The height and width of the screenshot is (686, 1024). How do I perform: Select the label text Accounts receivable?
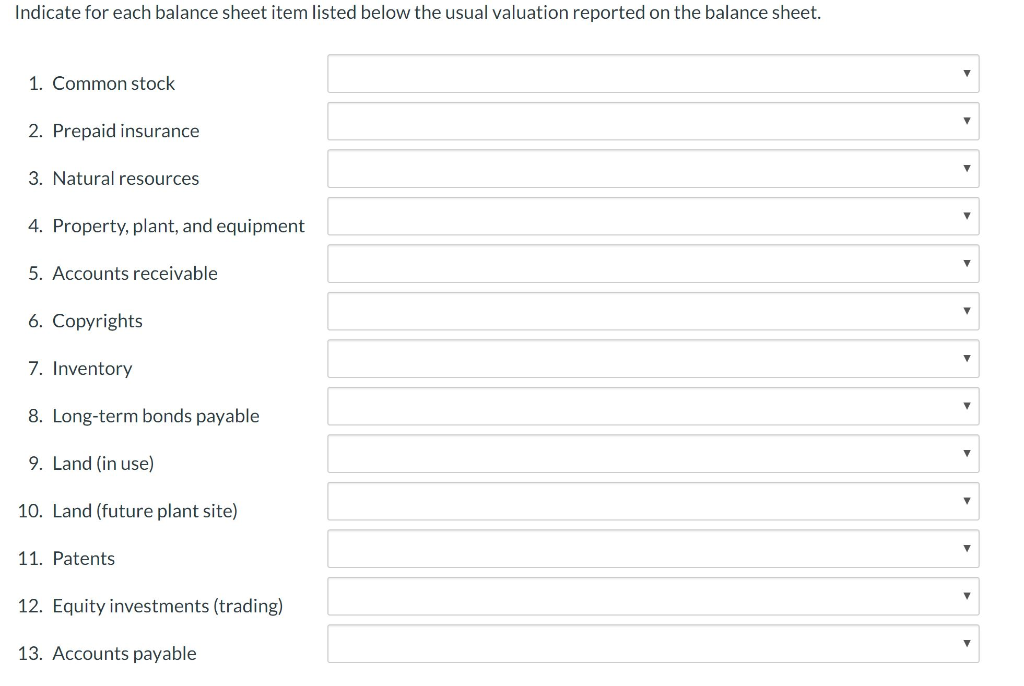tap(135, 273)
